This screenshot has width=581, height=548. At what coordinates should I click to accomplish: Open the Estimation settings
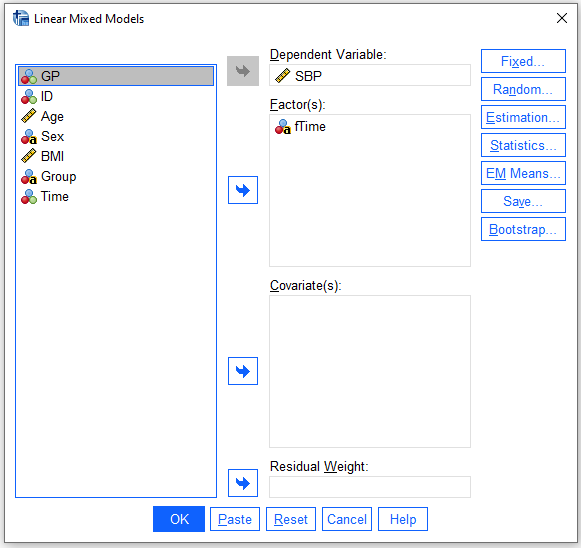pos(523,117)
